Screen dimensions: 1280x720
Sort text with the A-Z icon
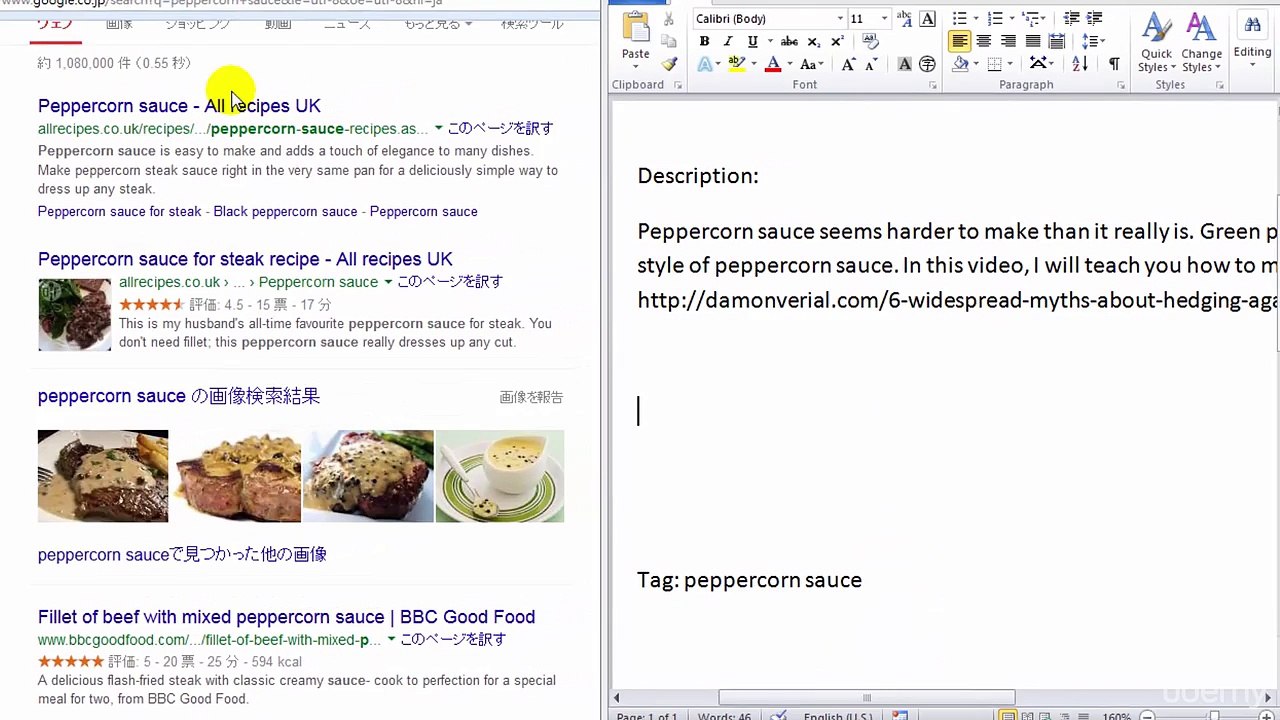(1080, 64)
